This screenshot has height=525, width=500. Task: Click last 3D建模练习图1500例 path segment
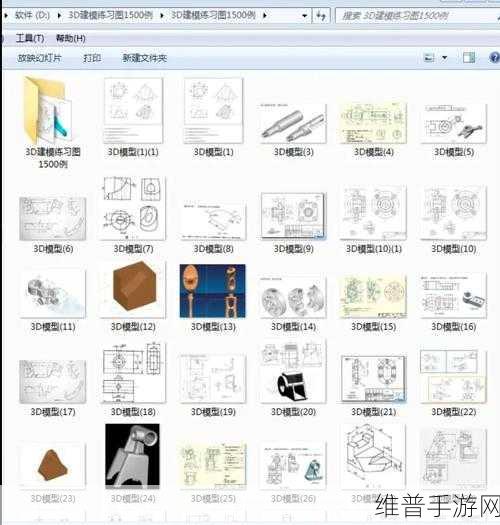click(213, 15)
